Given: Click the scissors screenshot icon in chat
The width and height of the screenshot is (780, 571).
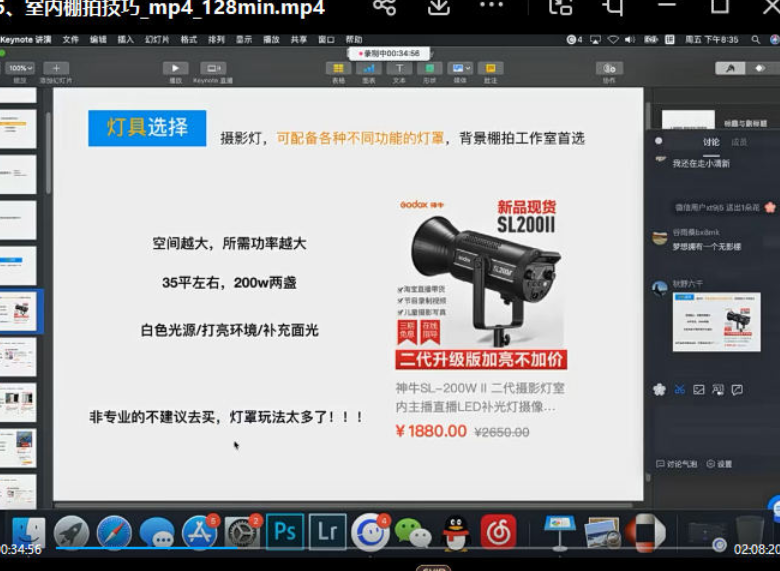Looking at the screenshot, I should click(680, 389).
